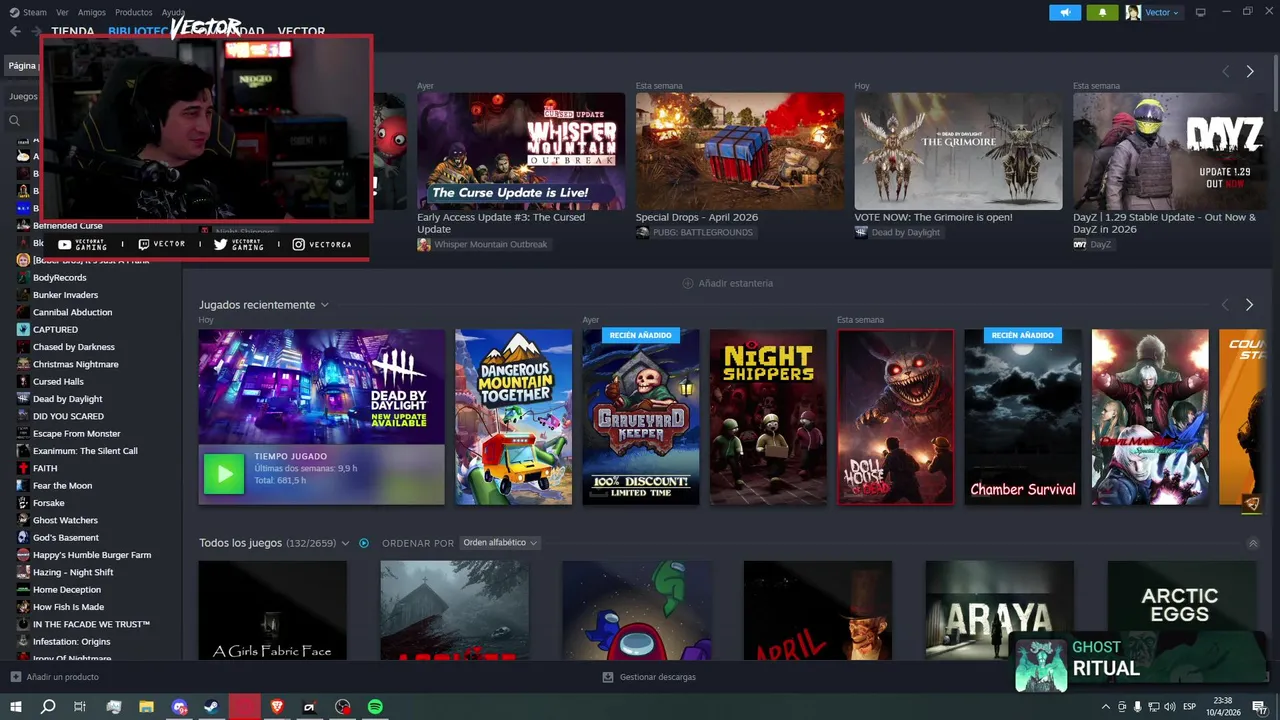The image size is (1280, 720).
Task: Open the Steam announcements megaphone button
Action: (x=1065, y=12)
